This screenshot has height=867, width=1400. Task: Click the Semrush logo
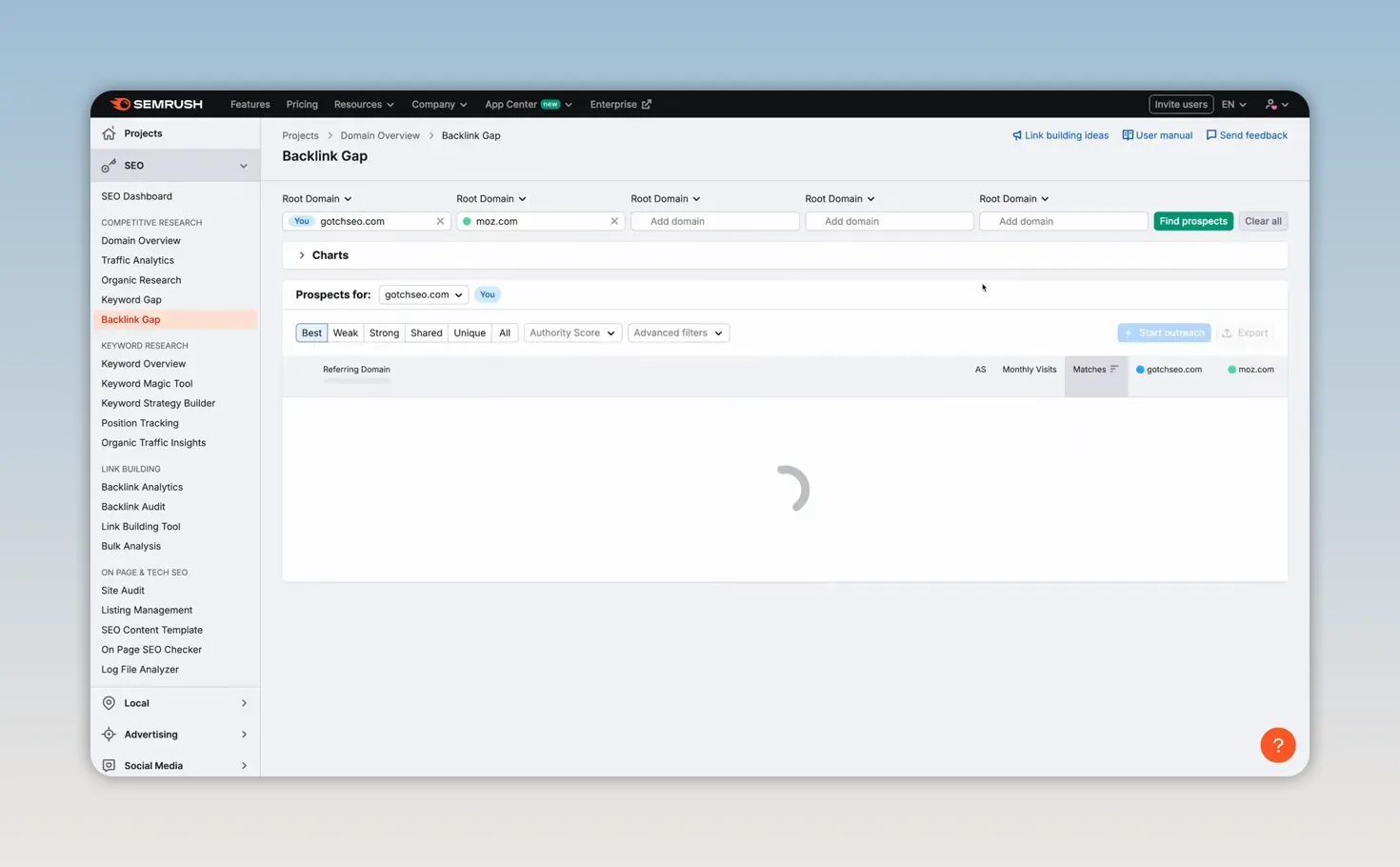pyautogui.click(x=156, y=104)
